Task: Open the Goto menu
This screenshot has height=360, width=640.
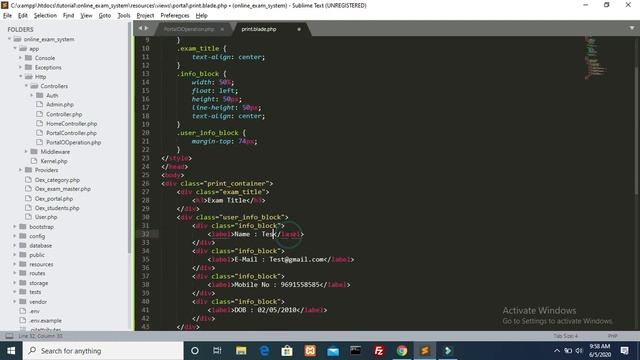Action: coord(105,16)
